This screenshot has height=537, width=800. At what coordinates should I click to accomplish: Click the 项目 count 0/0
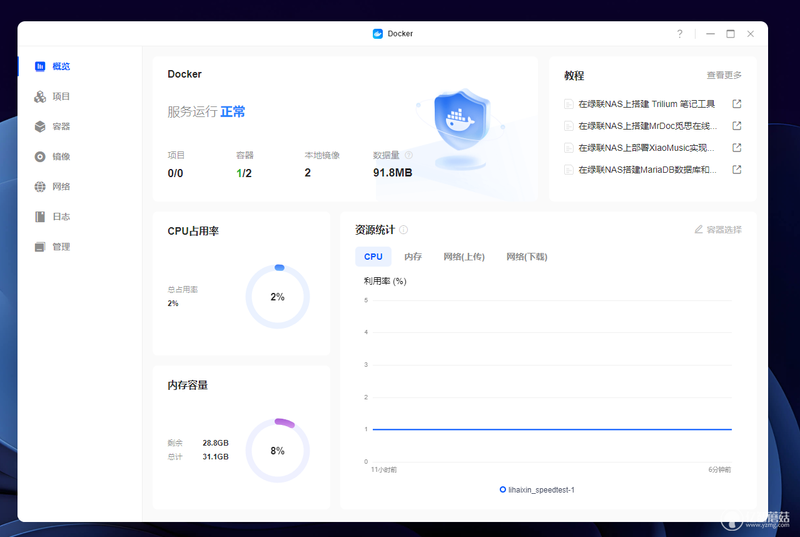[175, 173]
